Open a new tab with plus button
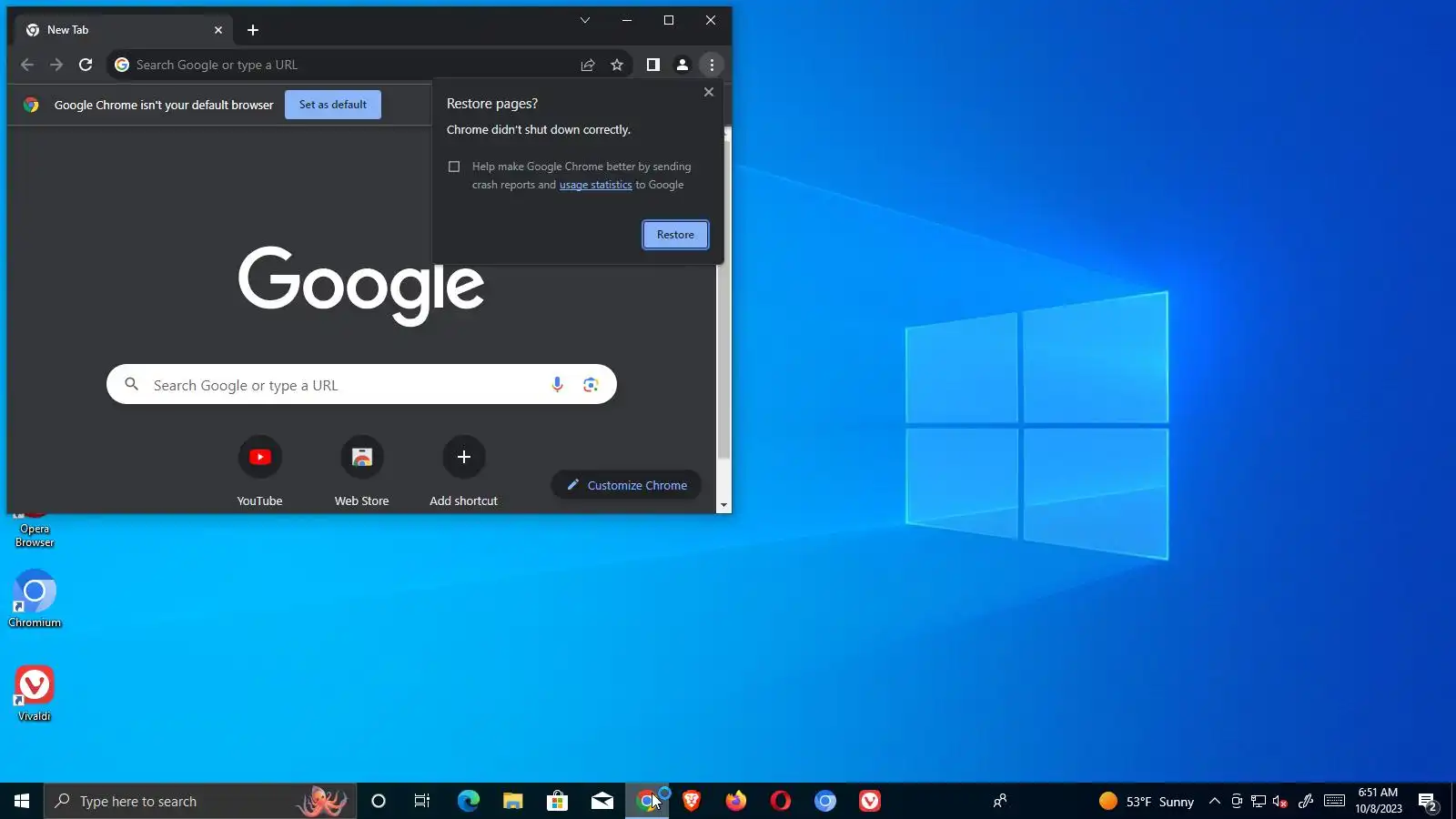 coord(253,30)
